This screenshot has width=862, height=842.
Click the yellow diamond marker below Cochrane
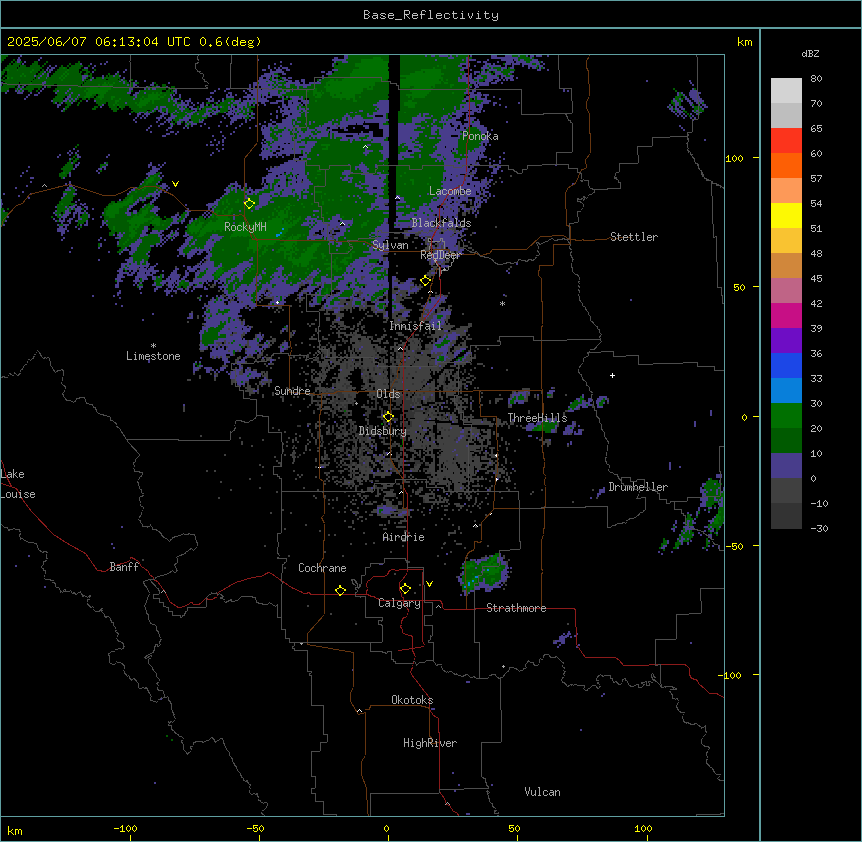pyautogui.click(x=340, y=590)
